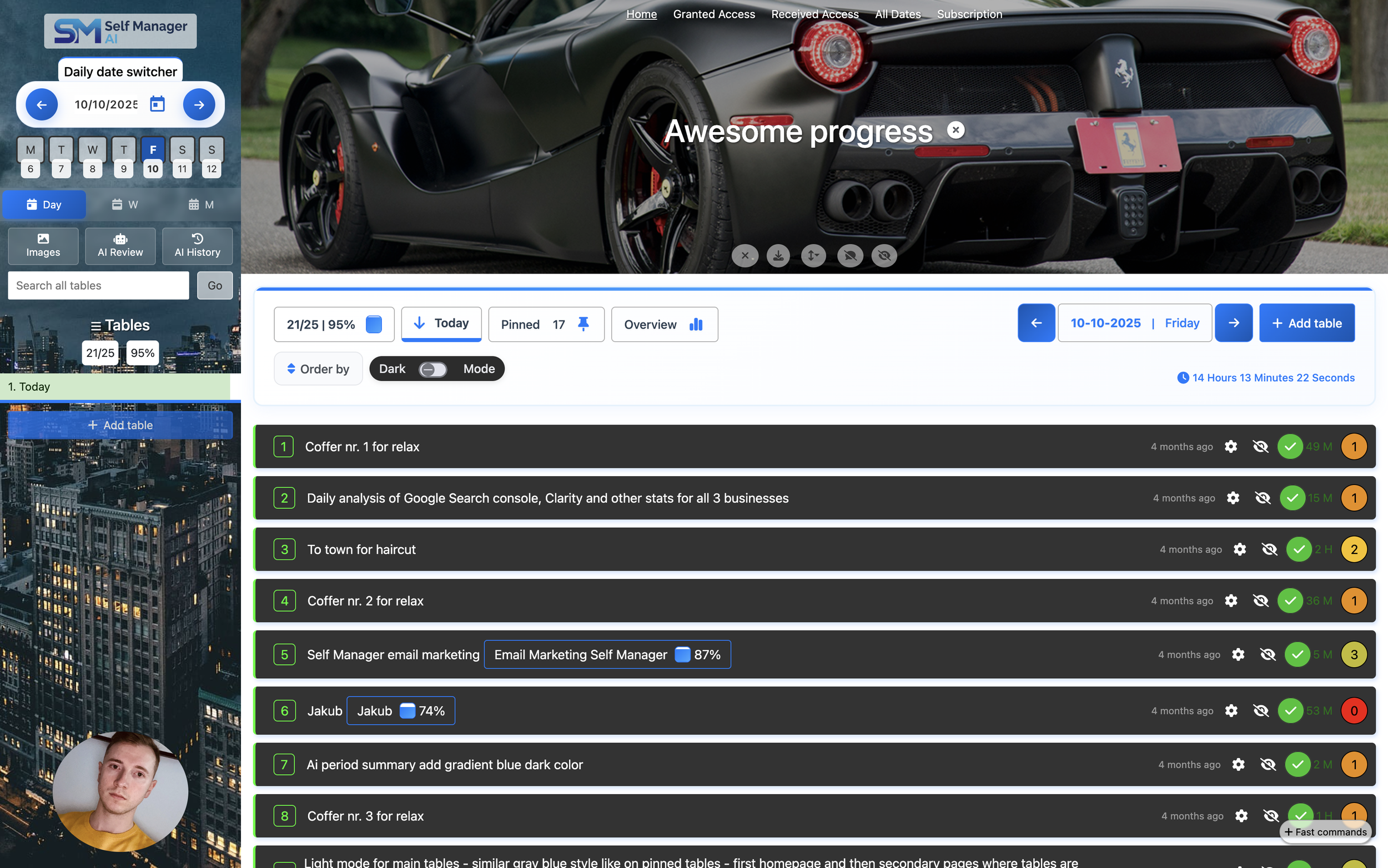Toggle the checkbox next to 21/25 95%
1388x868 pixels.
click(x=374, y=324)
